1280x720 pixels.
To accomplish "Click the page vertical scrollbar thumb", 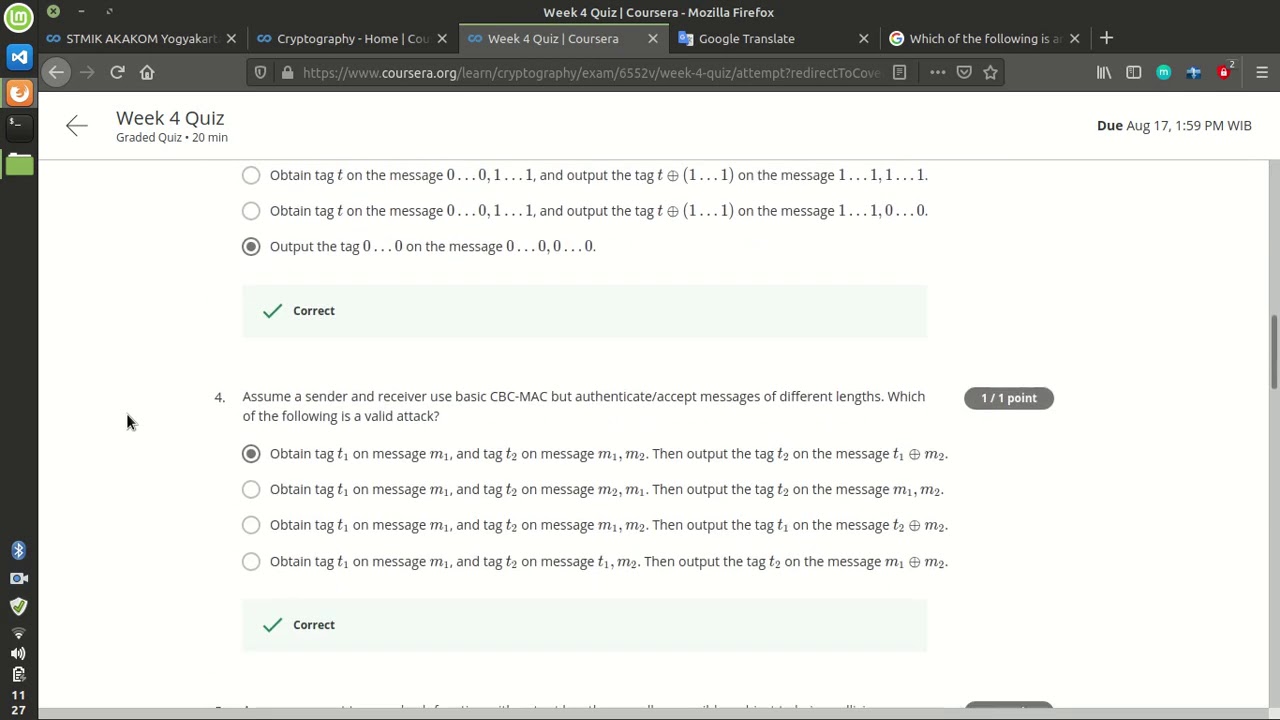I will [1273, 352].
